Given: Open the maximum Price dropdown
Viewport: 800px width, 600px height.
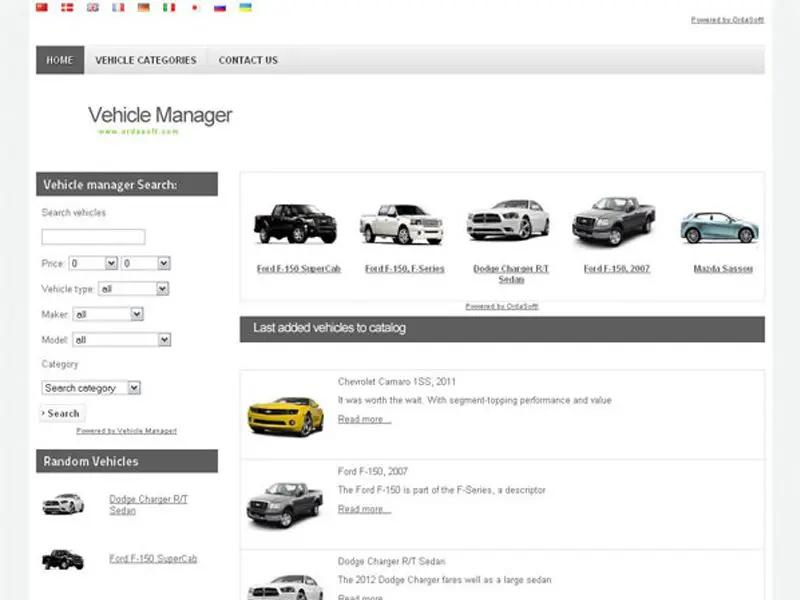Looking at the screenshot, I should [146, 263].
